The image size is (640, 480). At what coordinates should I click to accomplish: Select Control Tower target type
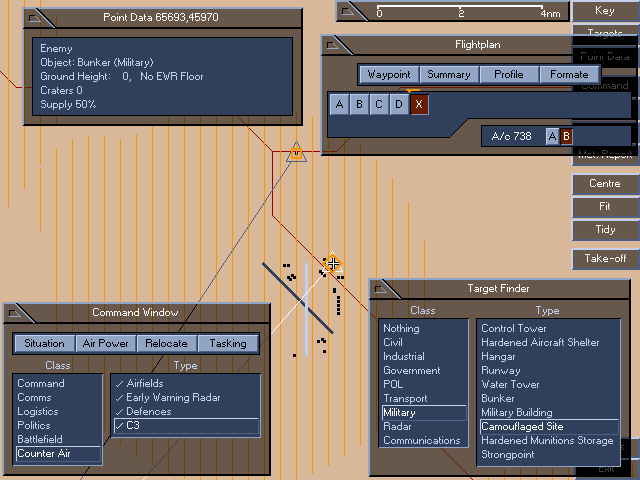click(549, 329)
